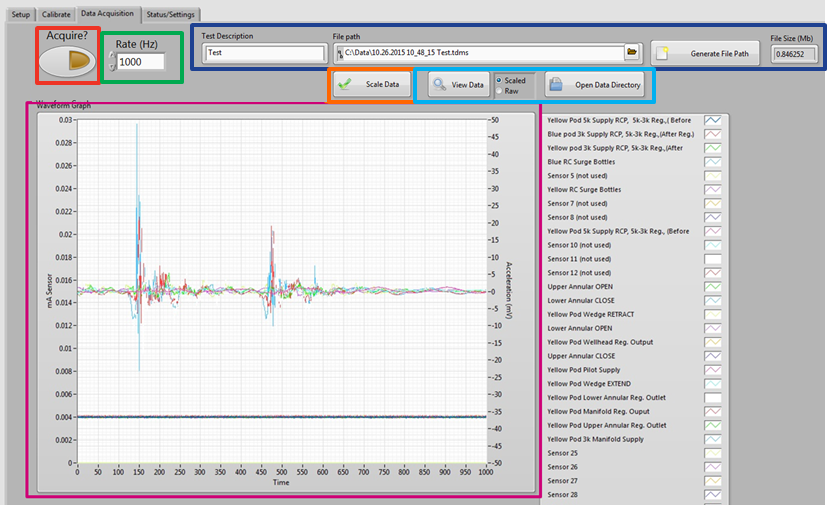This screenshot has width=827, height=505.
Task: Open View Data with magnifier icon
Action: click(x=458, y=85)
